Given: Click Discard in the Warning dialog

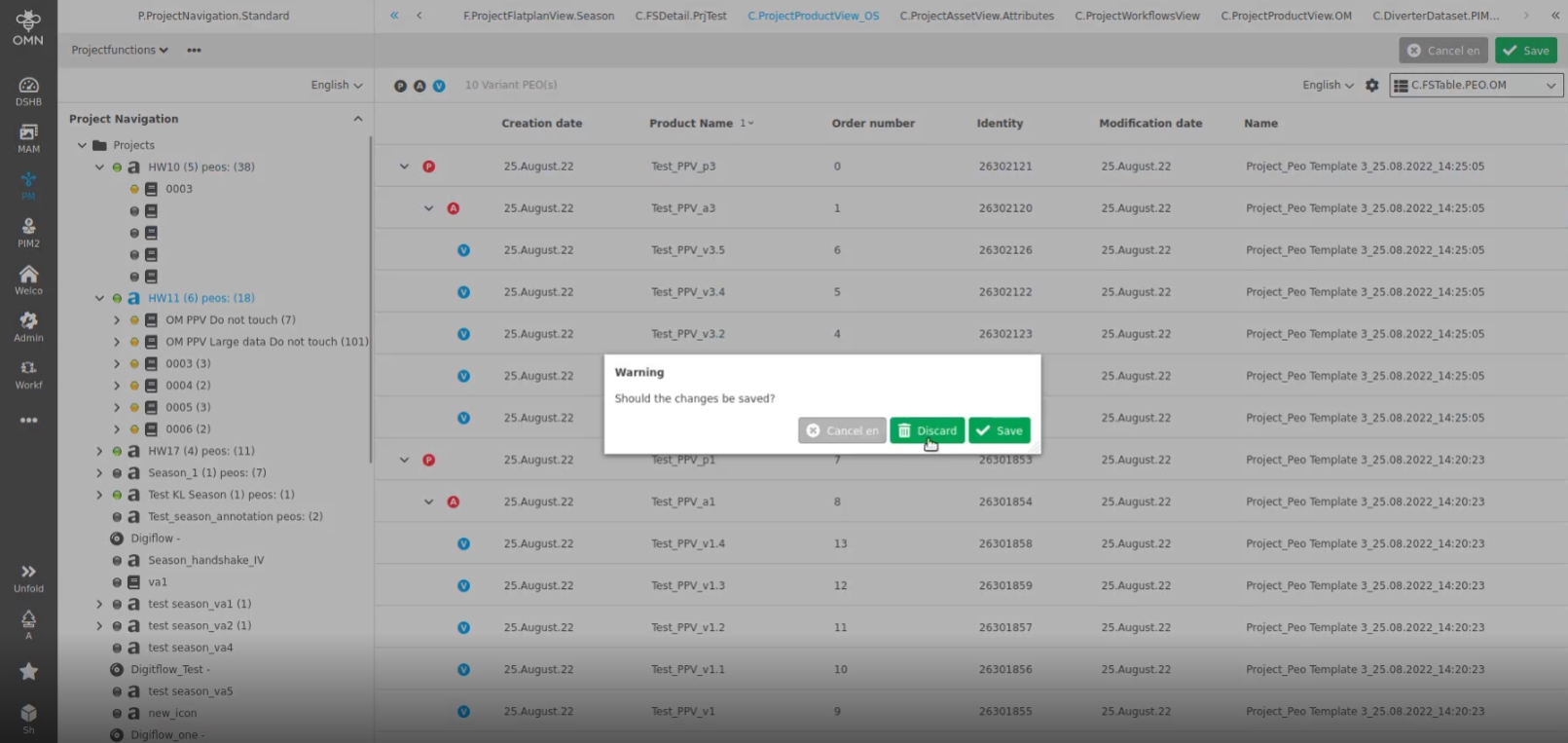Looking at the screenshot, I should click(927, 430).
